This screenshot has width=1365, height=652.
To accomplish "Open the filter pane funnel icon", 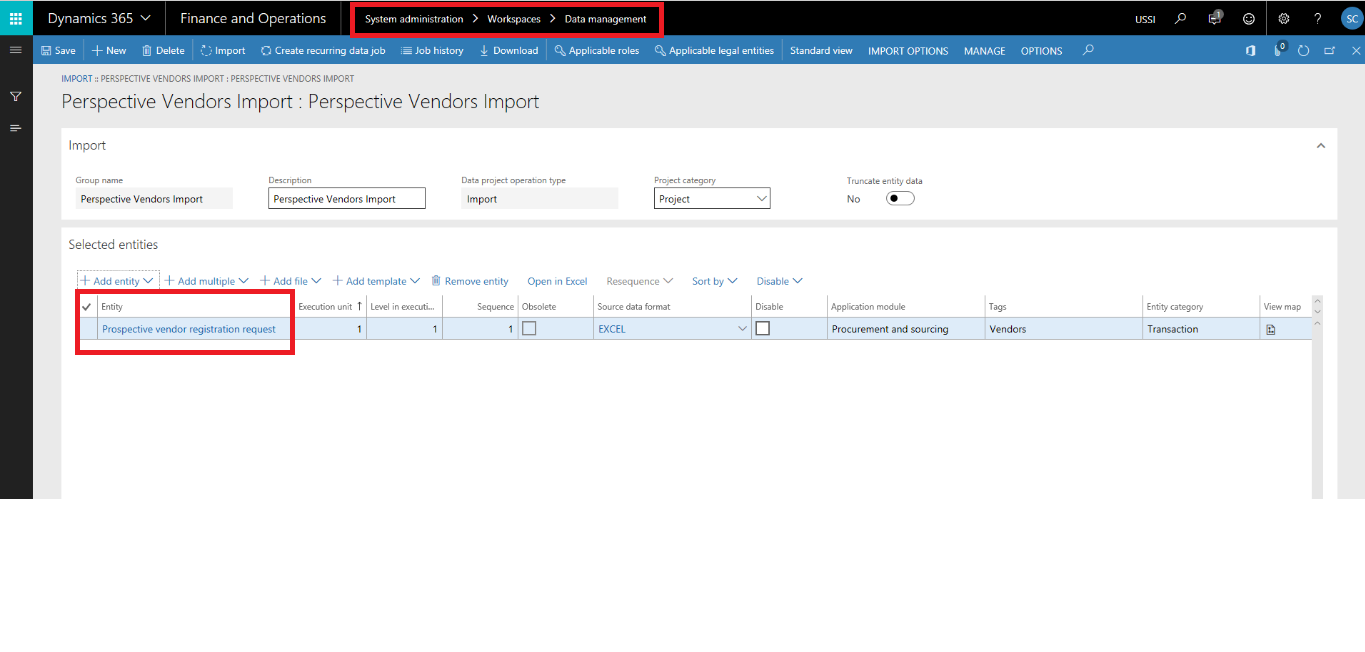I will (16, 97).
